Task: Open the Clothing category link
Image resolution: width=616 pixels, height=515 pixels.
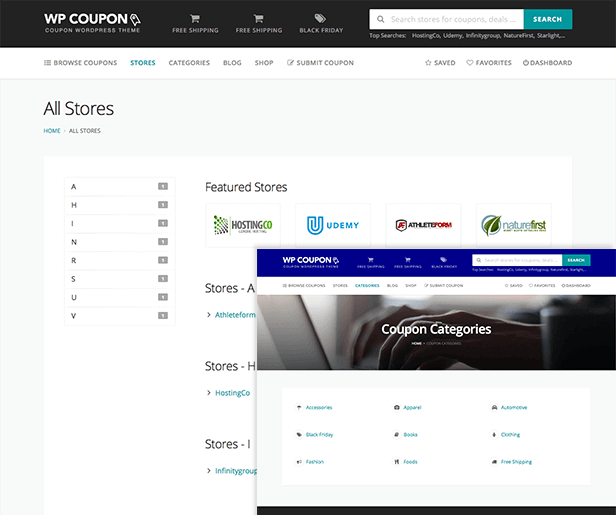Action: coord(510,435)
